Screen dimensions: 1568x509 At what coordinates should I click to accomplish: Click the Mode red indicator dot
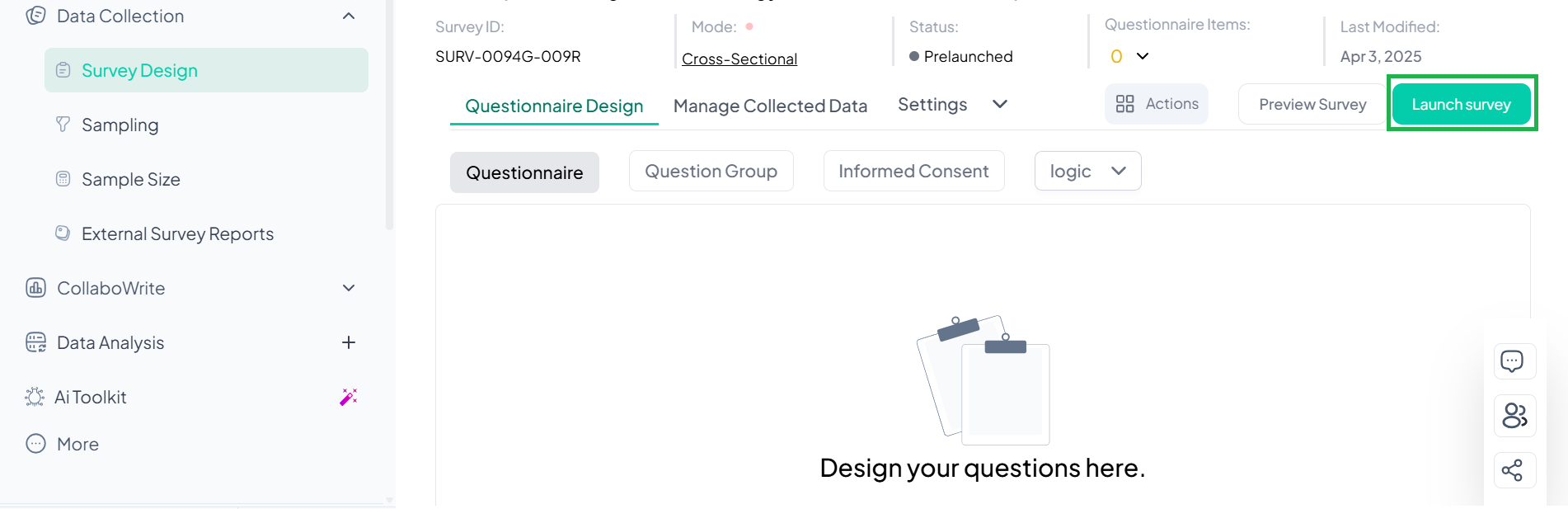pyautogui.click(x=749, y=26)
